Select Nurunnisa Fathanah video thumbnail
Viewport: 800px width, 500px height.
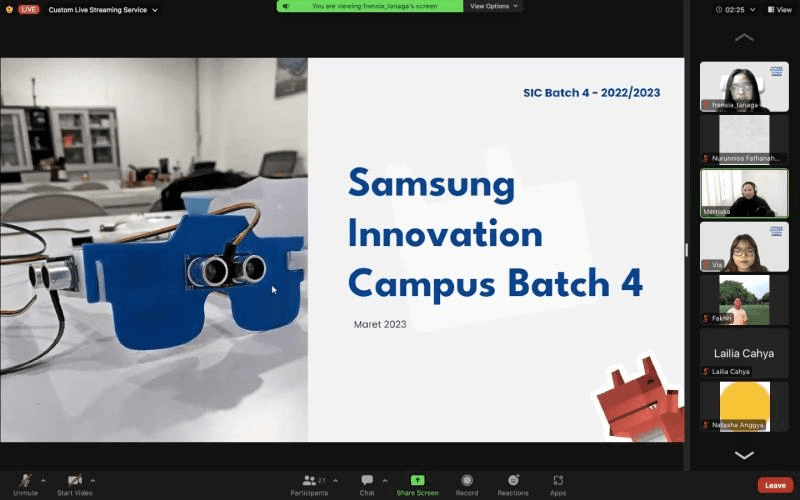point(744,140)
